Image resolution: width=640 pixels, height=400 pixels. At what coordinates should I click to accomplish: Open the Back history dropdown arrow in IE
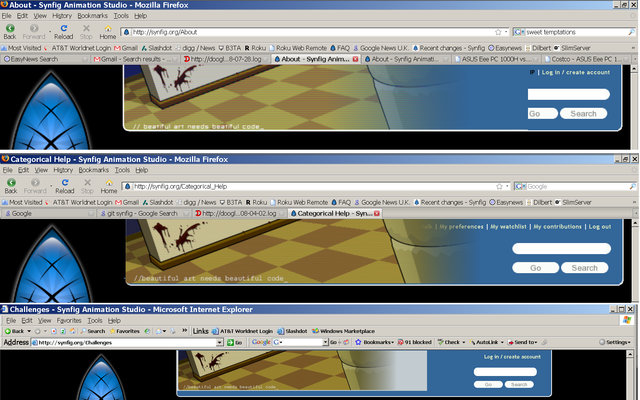pyautogui.click(x=29, y=331)
